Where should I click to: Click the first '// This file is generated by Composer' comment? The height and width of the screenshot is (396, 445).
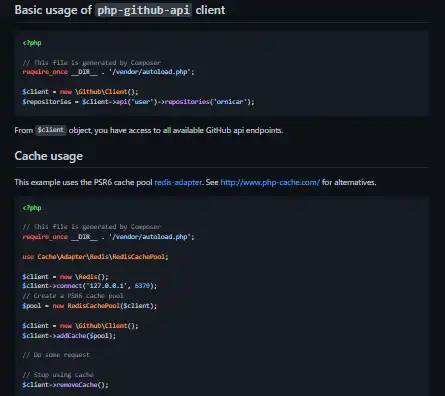(92, 63)
